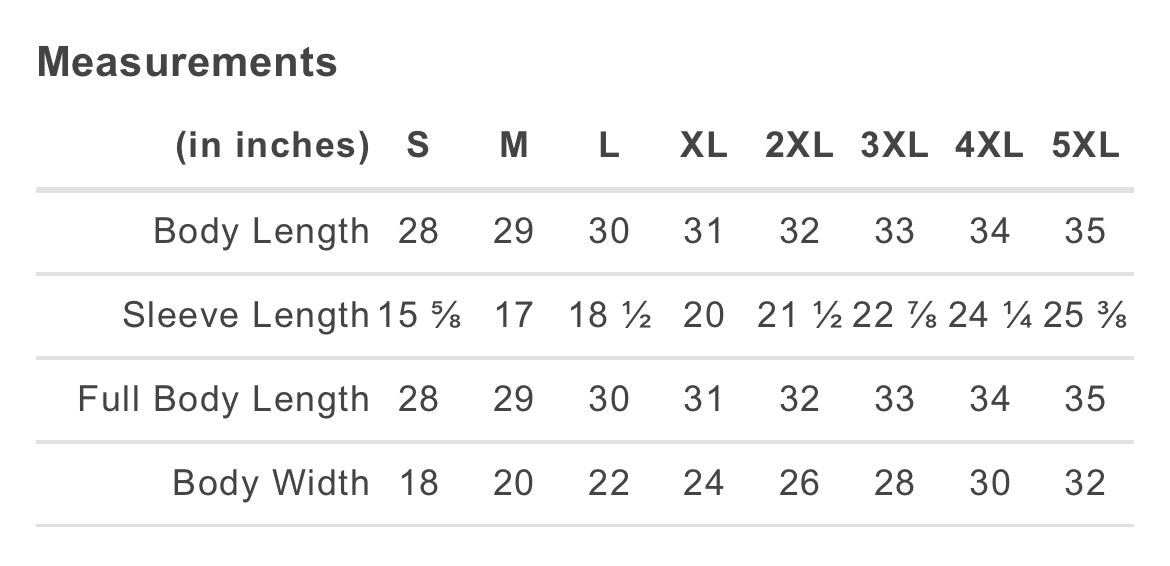
Task: Click Body Width value 32 for 5XL
Action: [x=1085, y=483]
